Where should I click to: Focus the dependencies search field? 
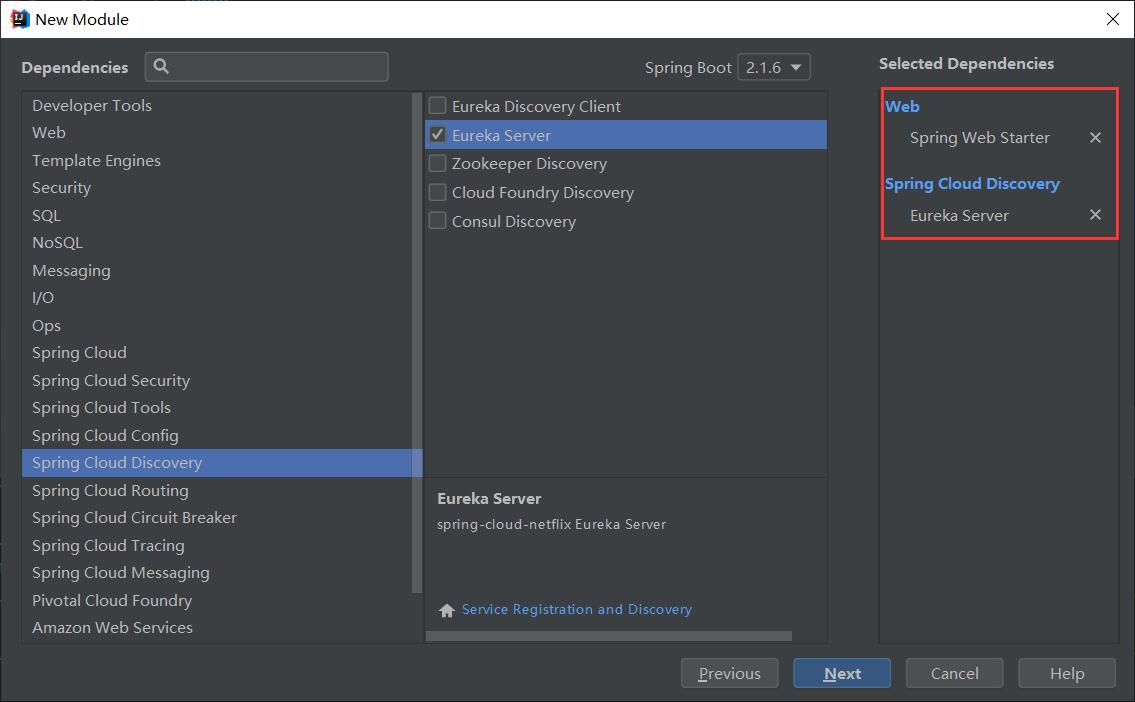[x=266, y=67]
